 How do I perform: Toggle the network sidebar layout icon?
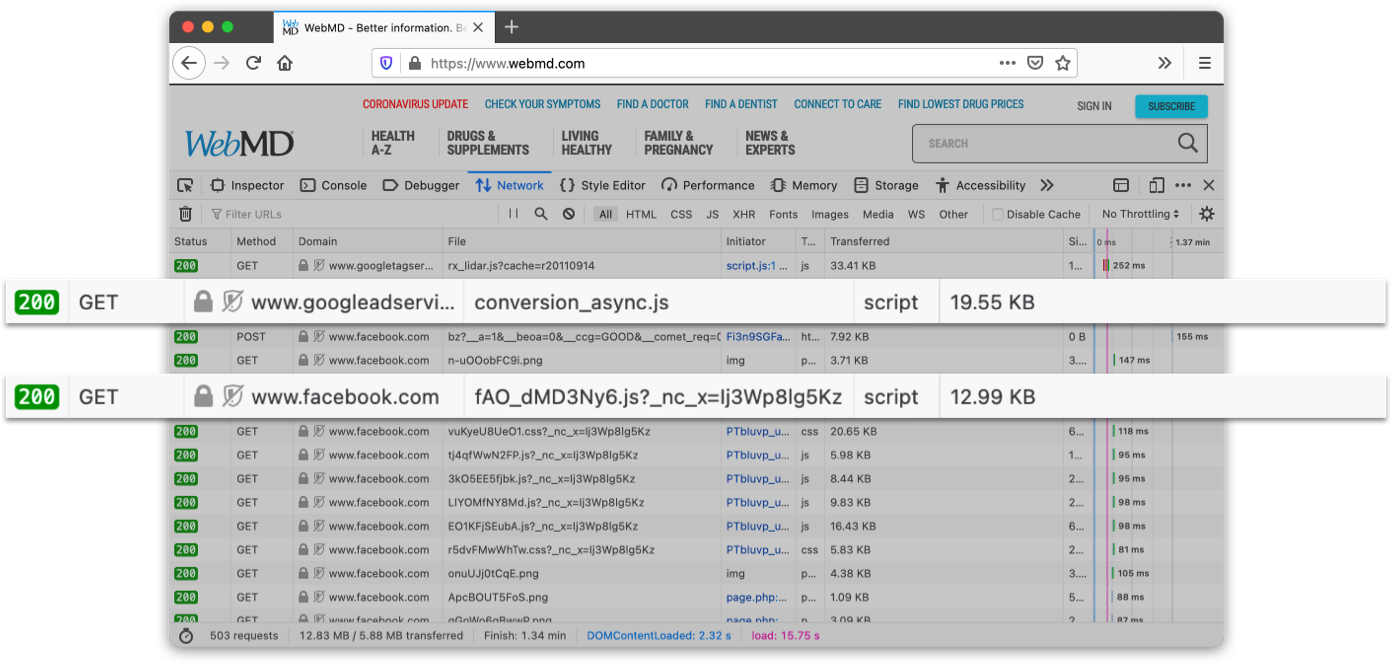(x=1121, y=185)
